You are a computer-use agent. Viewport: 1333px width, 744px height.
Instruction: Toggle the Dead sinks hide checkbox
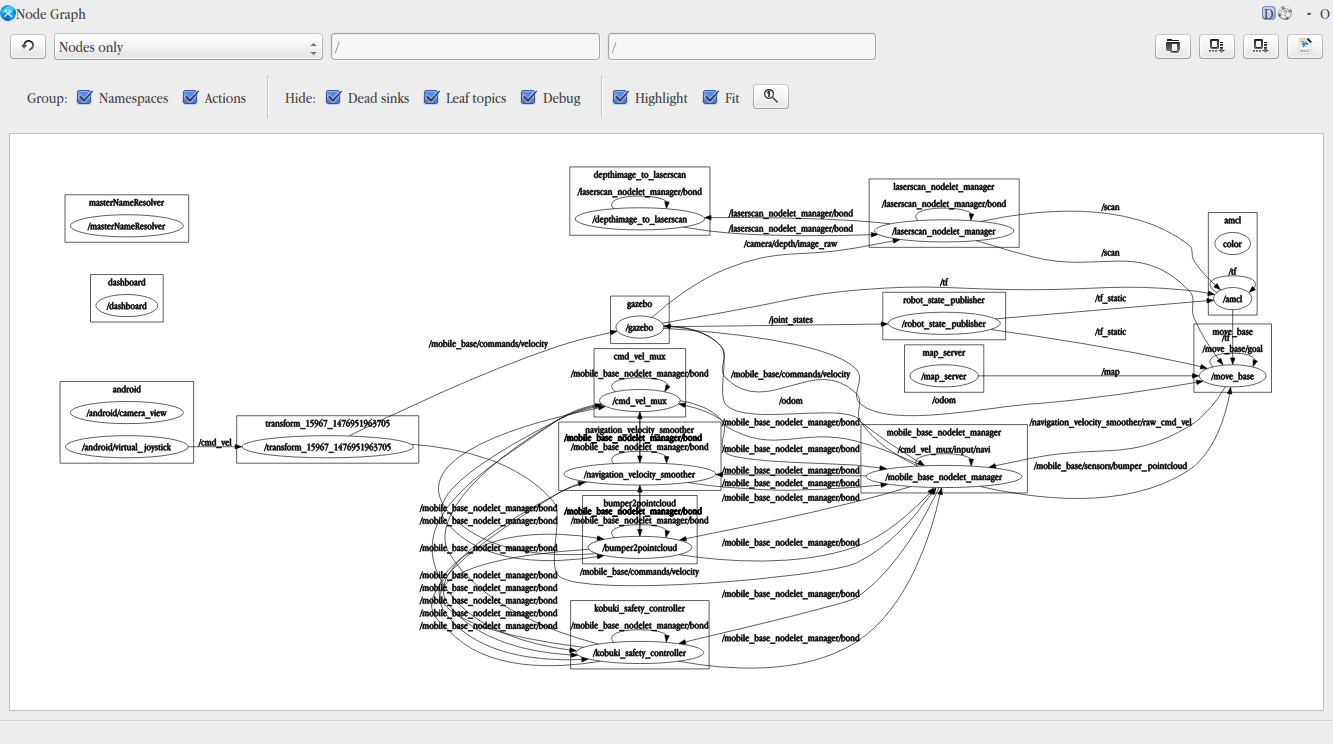[x=334, y=97]
